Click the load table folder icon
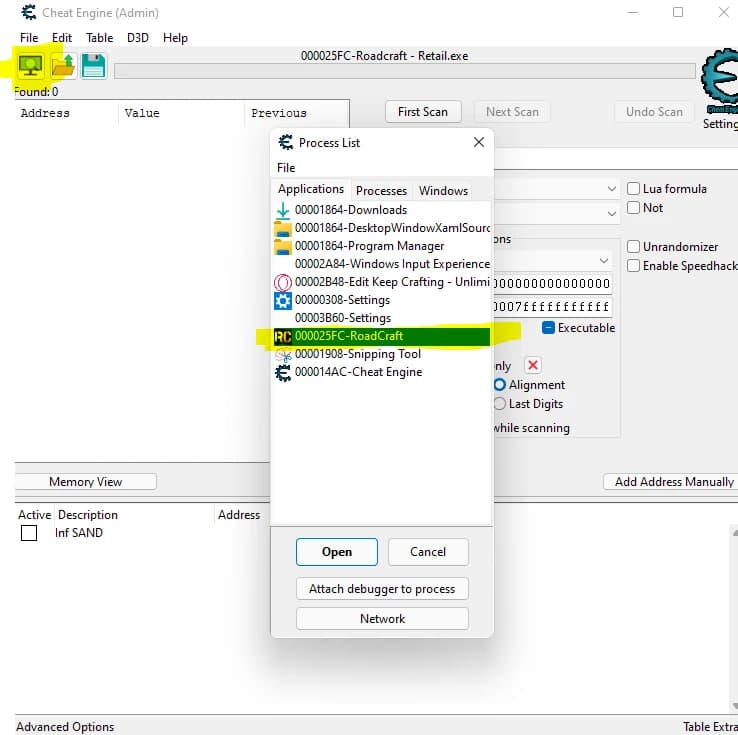Image resolution: width=738 pixels, height=735 pixels. [x=63, y=66]
